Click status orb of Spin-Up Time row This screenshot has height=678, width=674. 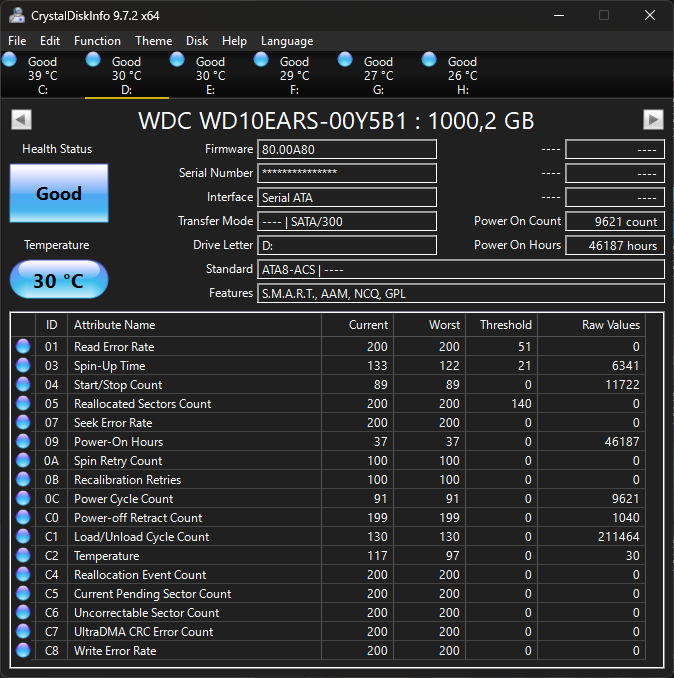tap(23, 365)
